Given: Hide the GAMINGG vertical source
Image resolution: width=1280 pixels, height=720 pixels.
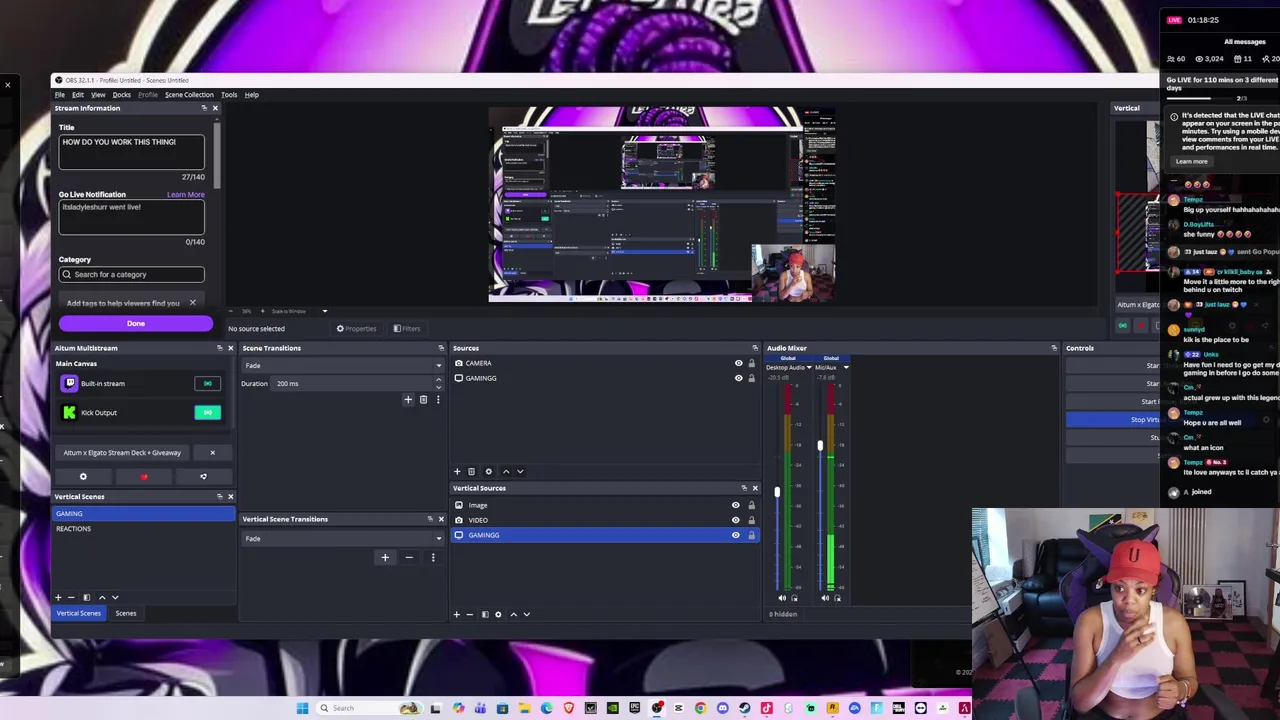Looking at the screenshot, I should pyautogui.click(x=735, y=535).
